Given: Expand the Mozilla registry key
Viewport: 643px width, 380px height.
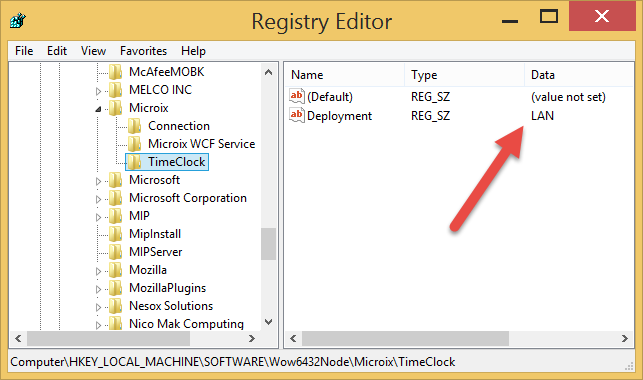Looking at the screenshot, I should click(98, 271).
